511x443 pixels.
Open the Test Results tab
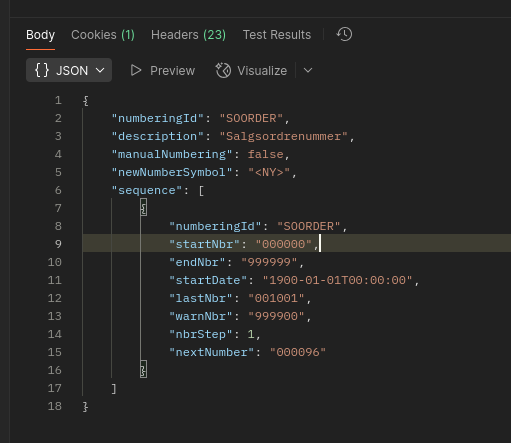(x=277, y=35)
